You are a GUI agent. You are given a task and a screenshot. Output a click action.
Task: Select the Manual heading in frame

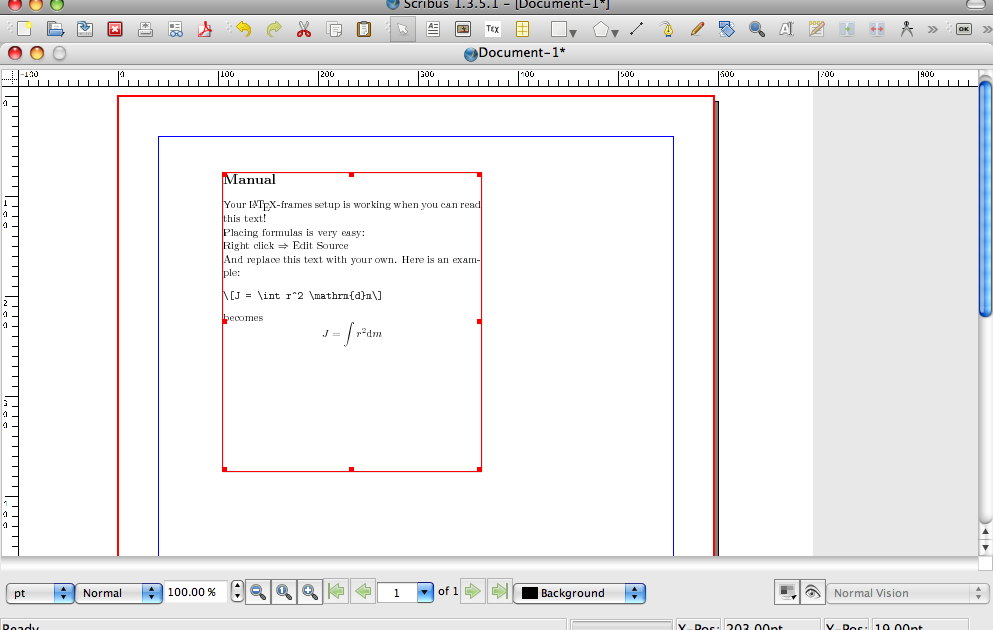250,180
